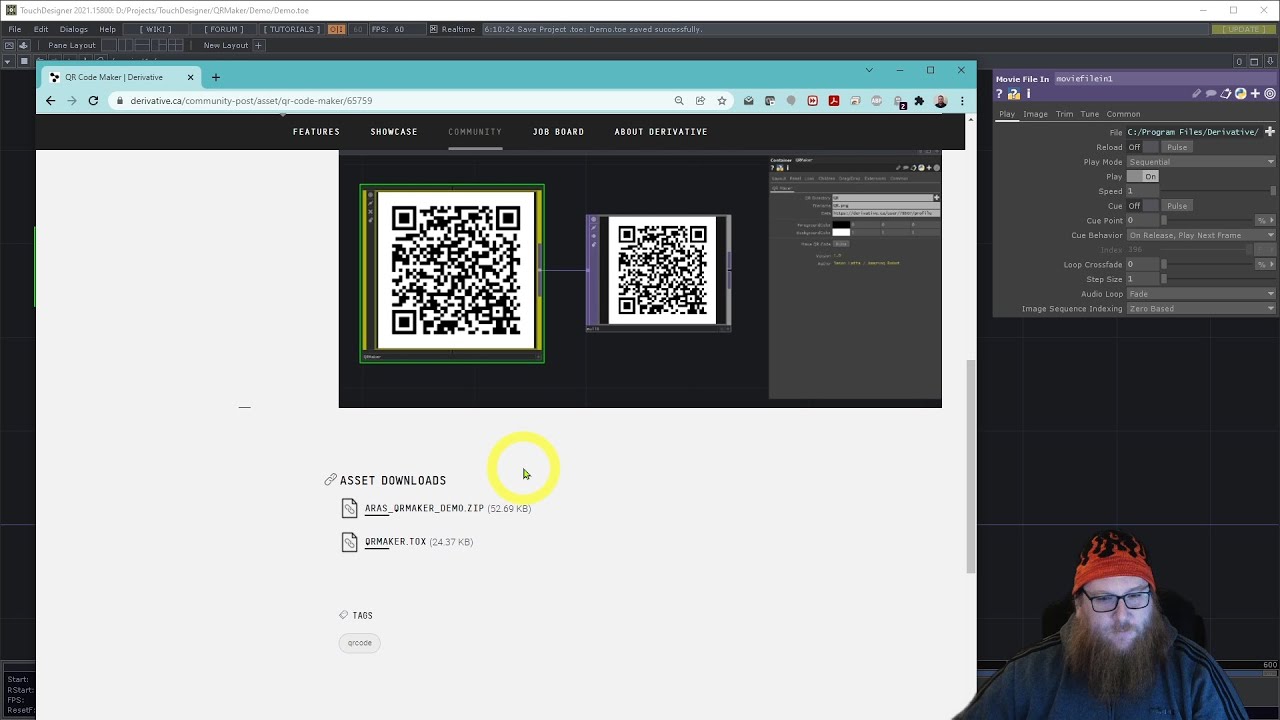
Task: Open the Chrome three-dot menu
Action: [962, 101]
